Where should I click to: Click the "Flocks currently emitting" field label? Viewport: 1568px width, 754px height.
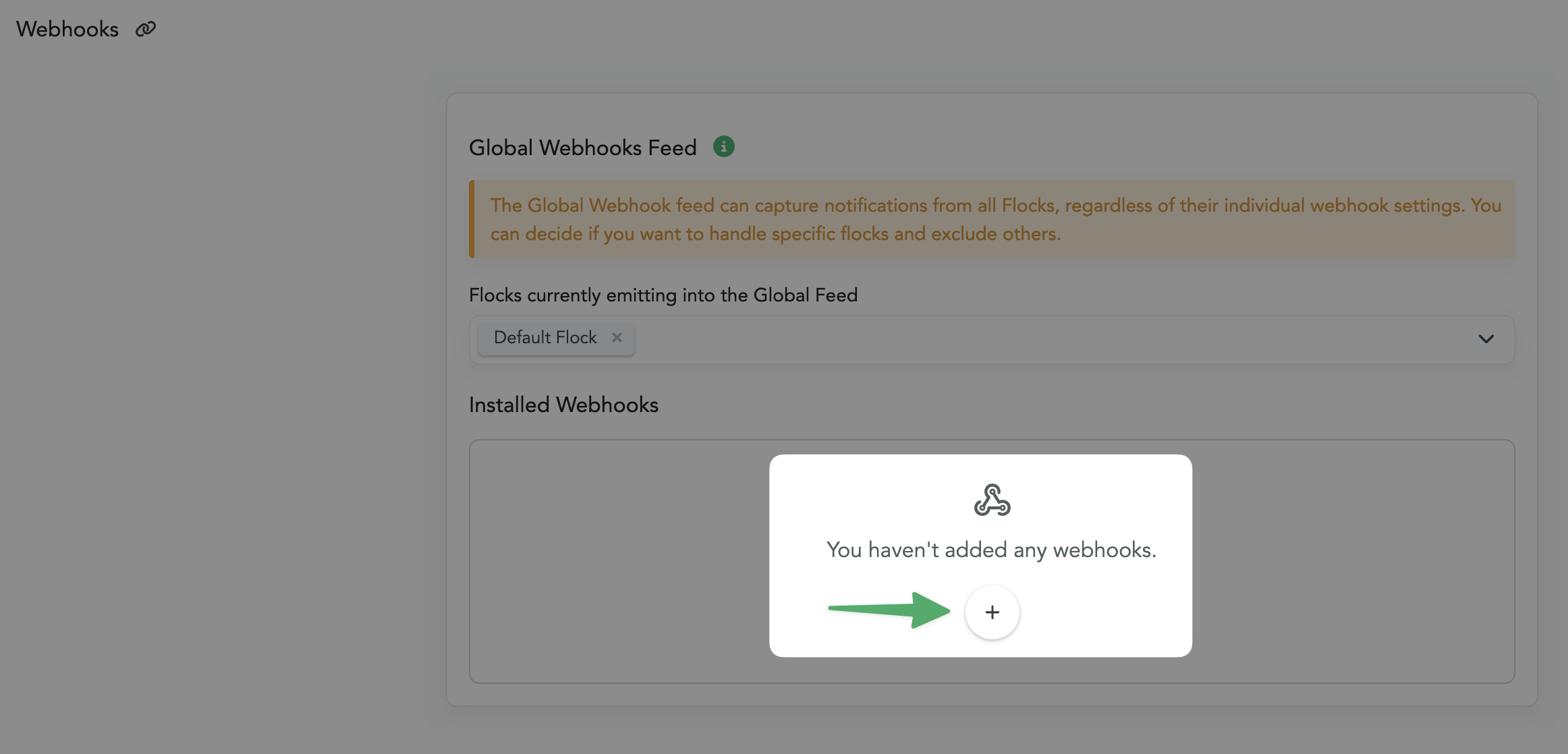663,295
